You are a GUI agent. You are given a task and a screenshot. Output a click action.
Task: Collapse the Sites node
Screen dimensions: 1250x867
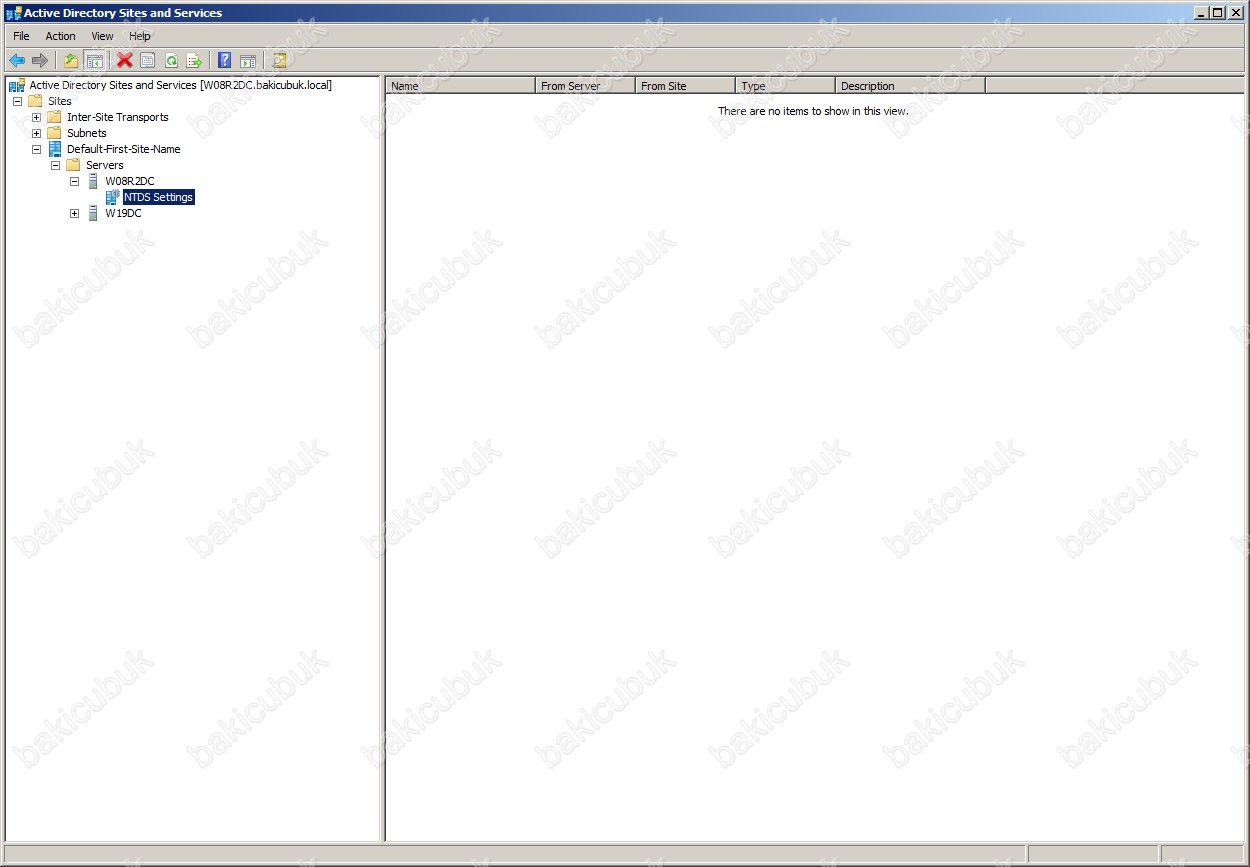(17, 101)
